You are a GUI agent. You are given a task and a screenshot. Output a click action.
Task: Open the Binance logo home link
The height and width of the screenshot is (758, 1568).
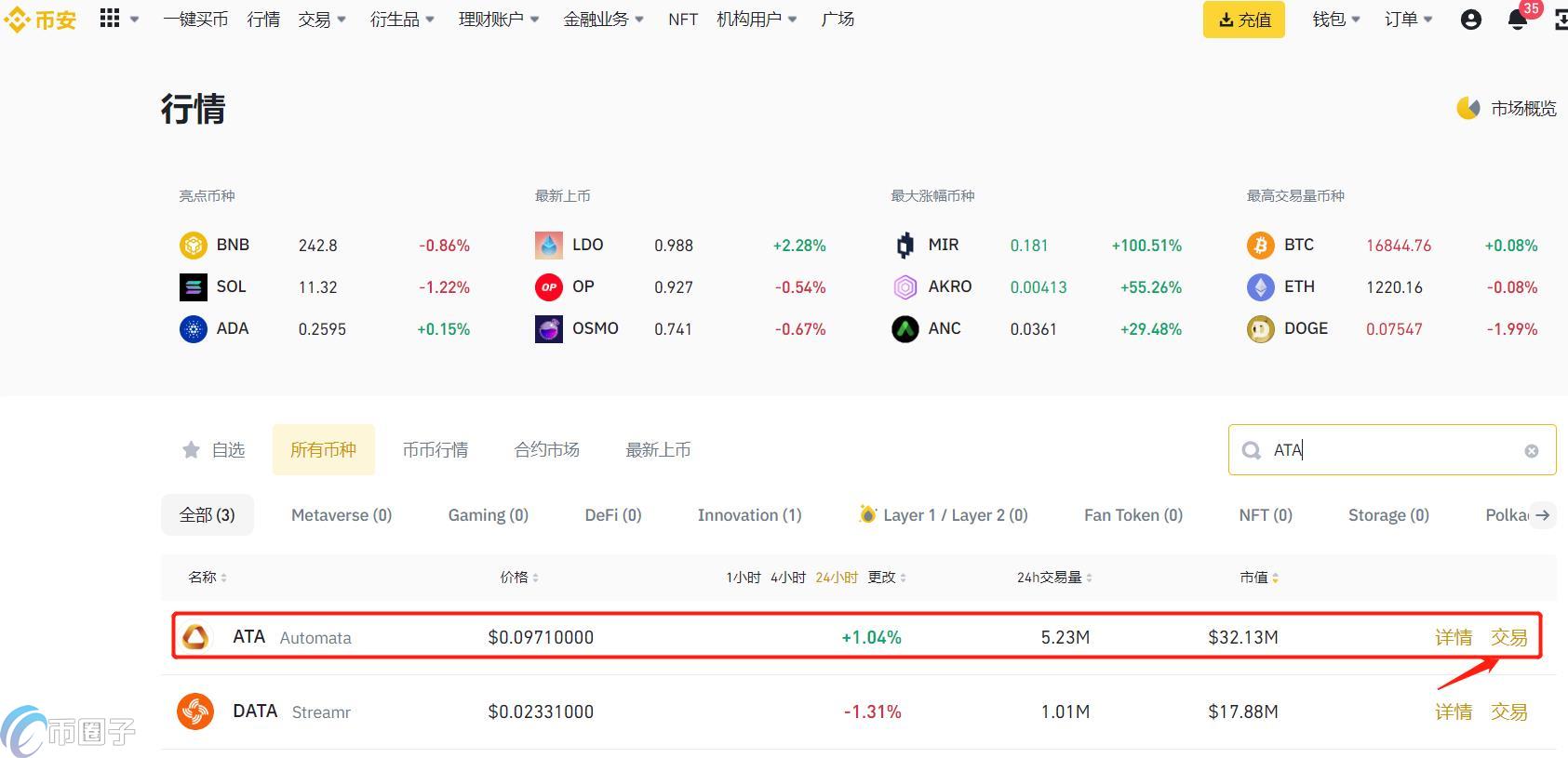pos(40,20)
